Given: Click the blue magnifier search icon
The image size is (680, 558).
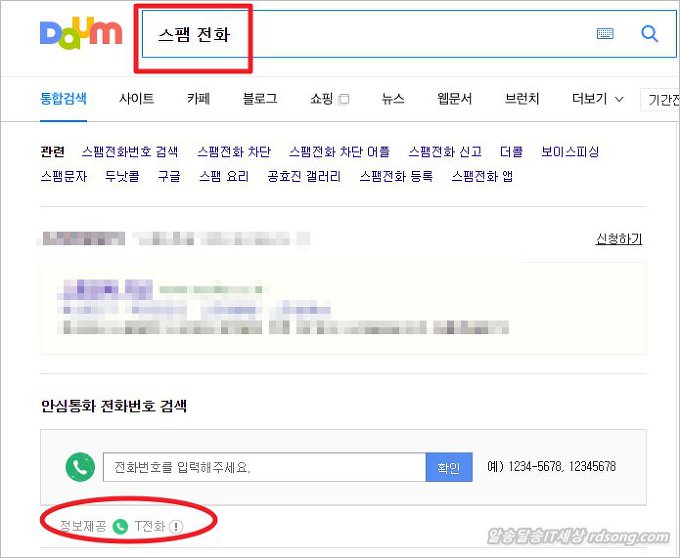Looking at the screenshot, I should [649, 33].
